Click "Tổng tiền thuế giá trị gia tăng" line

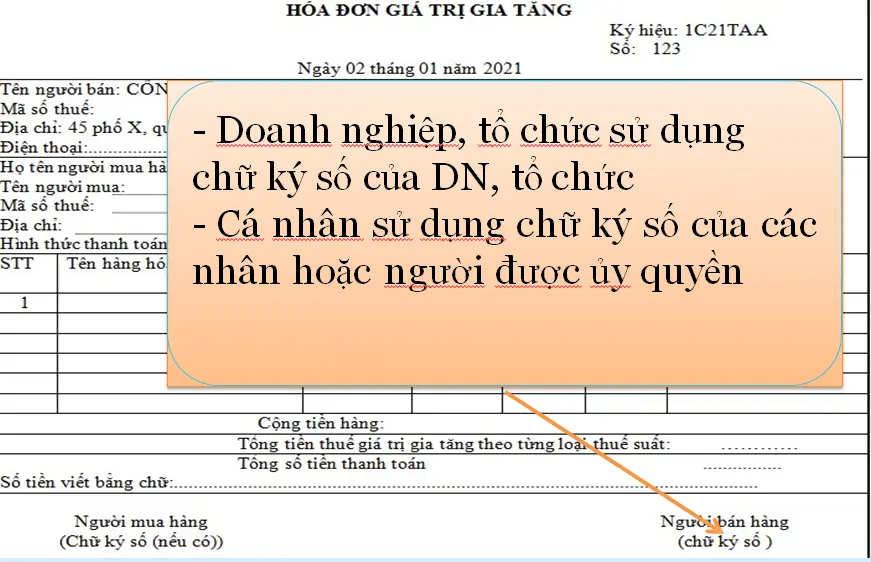tap(454, 444)
